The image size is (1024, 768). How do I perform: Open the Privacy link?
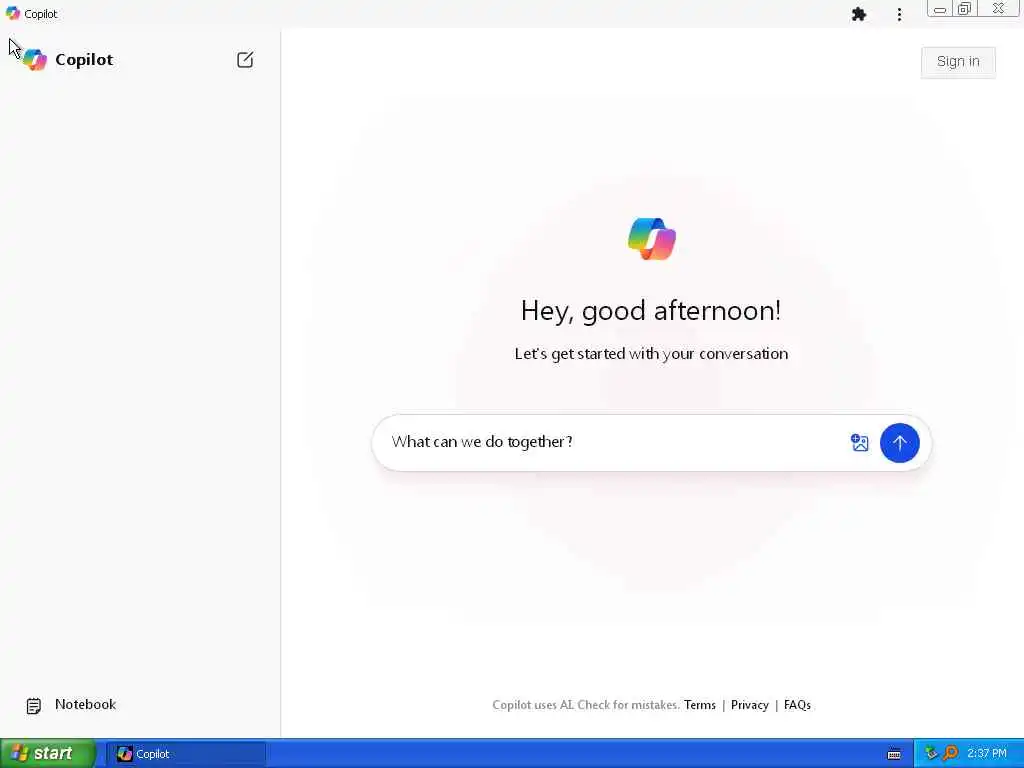pyautogui.click(x=750, y=705)
